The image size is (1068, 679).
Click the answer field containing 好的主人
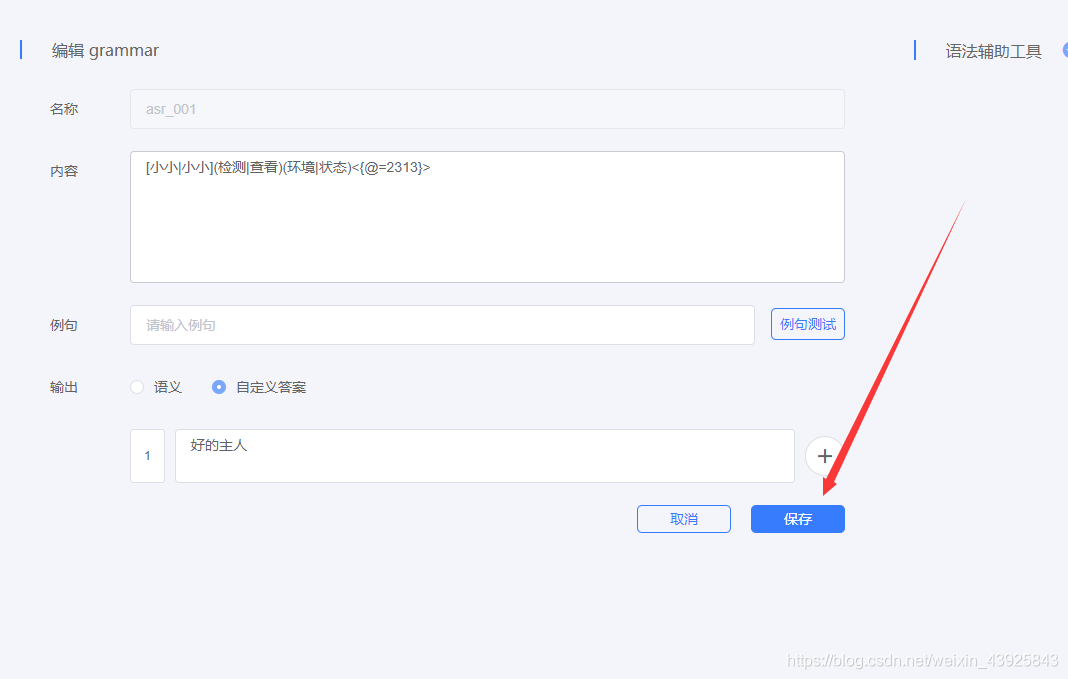(x=484, y=456)
